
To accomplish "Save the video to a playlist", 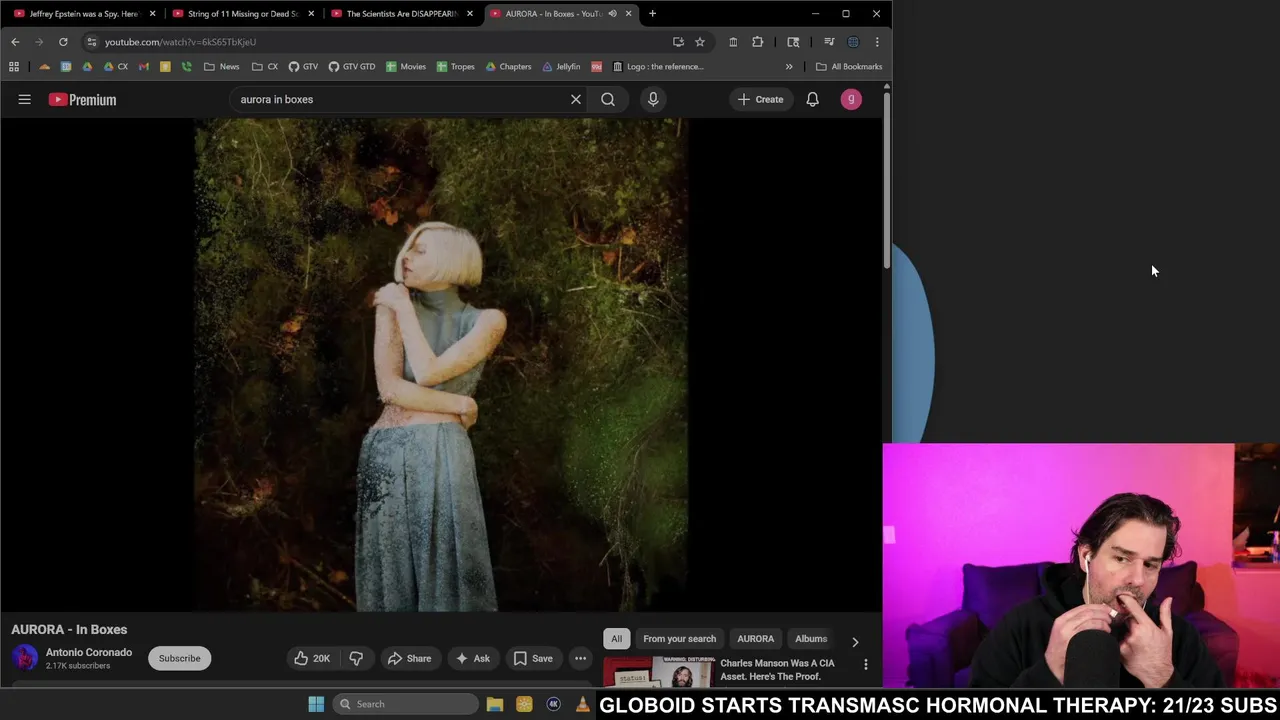I will tap(533, 658).
